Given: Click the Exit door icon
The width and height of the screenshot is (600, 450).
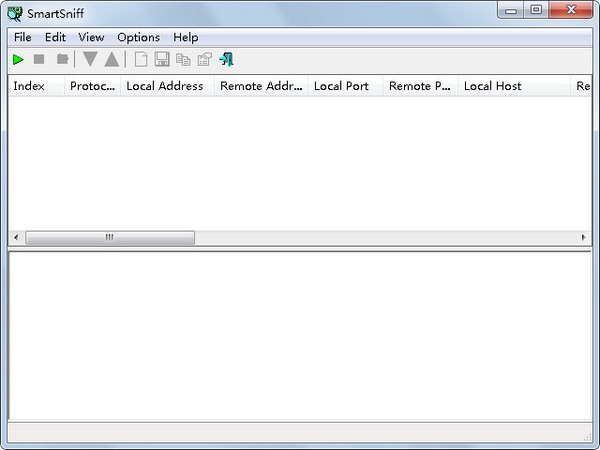Looking at the screenshot, I should pos(227,59).
